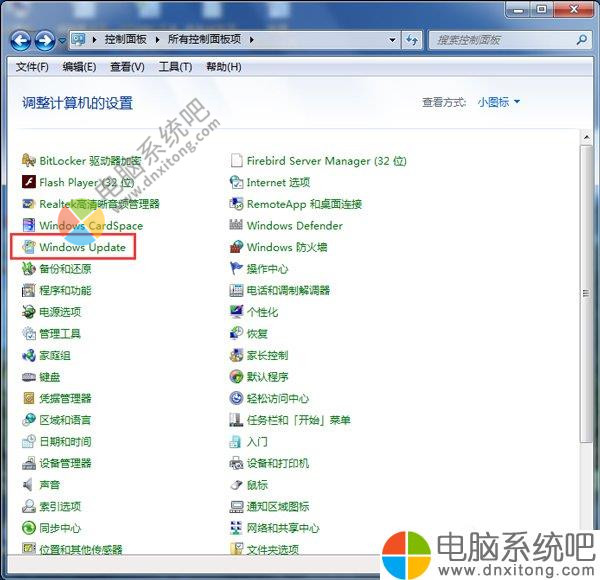Open the 网络和共享中心 link

click(283, 528)
